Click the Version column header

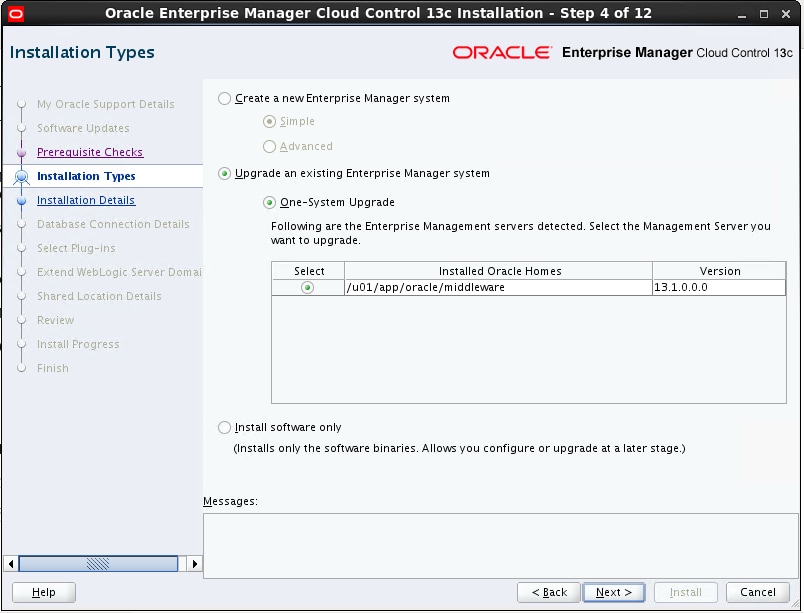719,271
